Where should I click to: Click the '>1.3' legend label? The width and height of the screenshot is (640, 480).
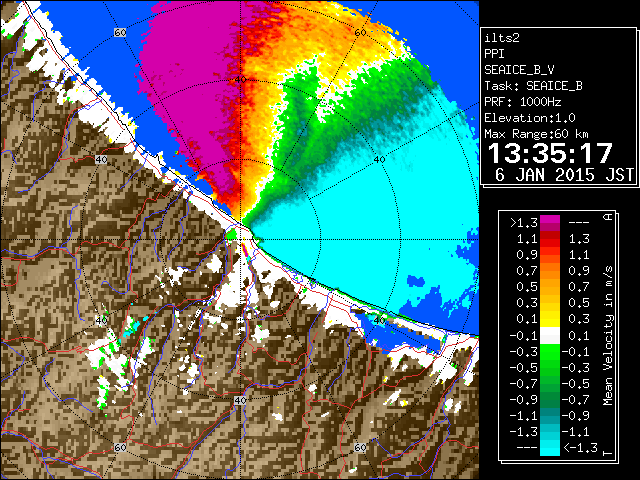[524, 223]
